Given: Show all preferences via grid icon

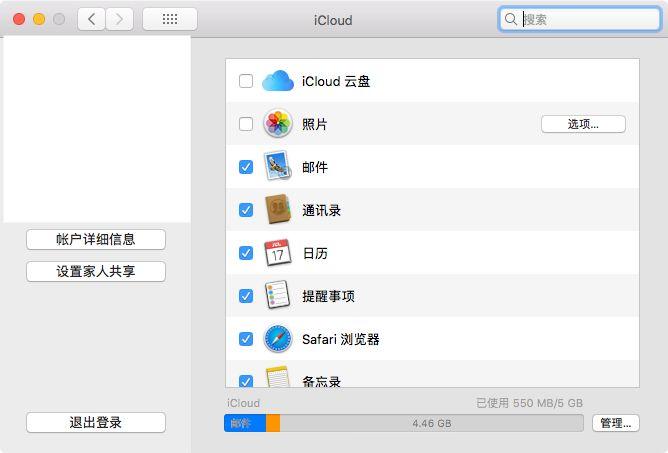Looking at the screenshot, I should click(170, 19).
